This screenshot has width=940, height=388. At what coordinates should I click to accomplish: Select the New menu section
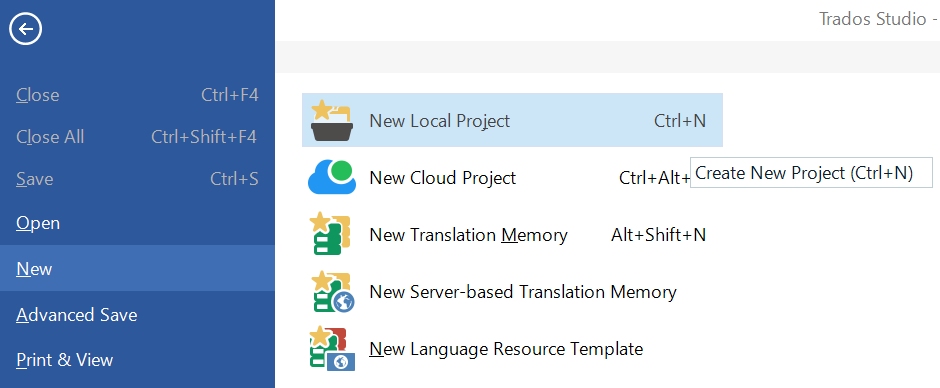(x=137, y=268)
